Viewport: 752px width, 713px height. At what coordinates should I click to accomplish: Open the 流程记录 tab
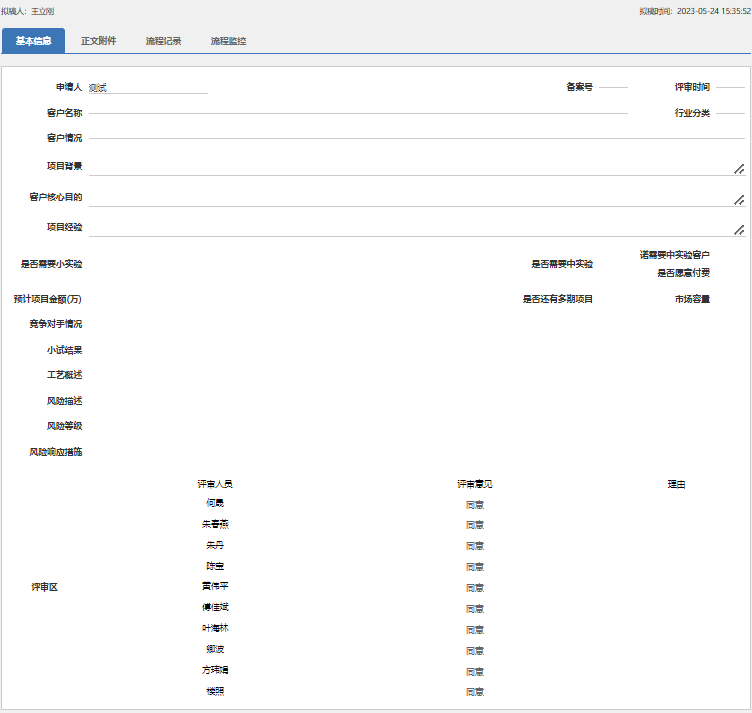click(164, 41)
